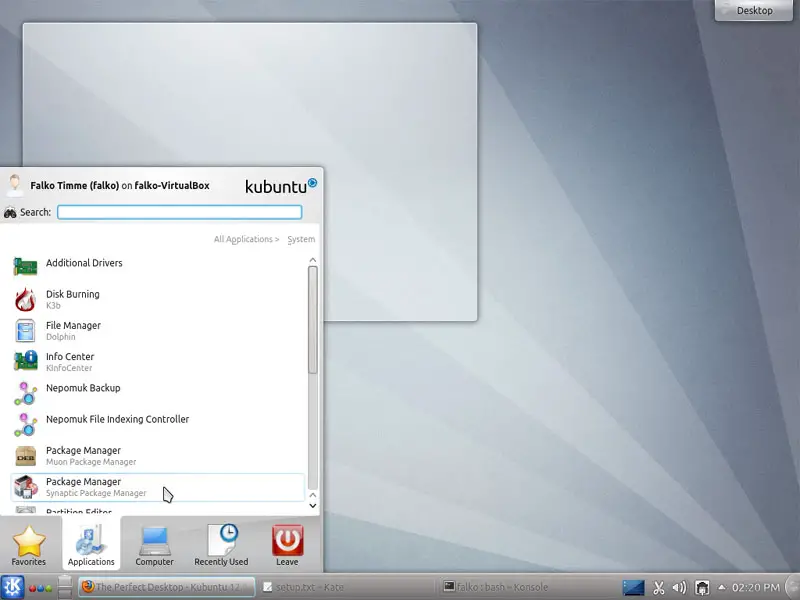Open Nepomuk File Indexing Controller icon
800x600 pixels.
pyautogui.click(x=25, y=424)
